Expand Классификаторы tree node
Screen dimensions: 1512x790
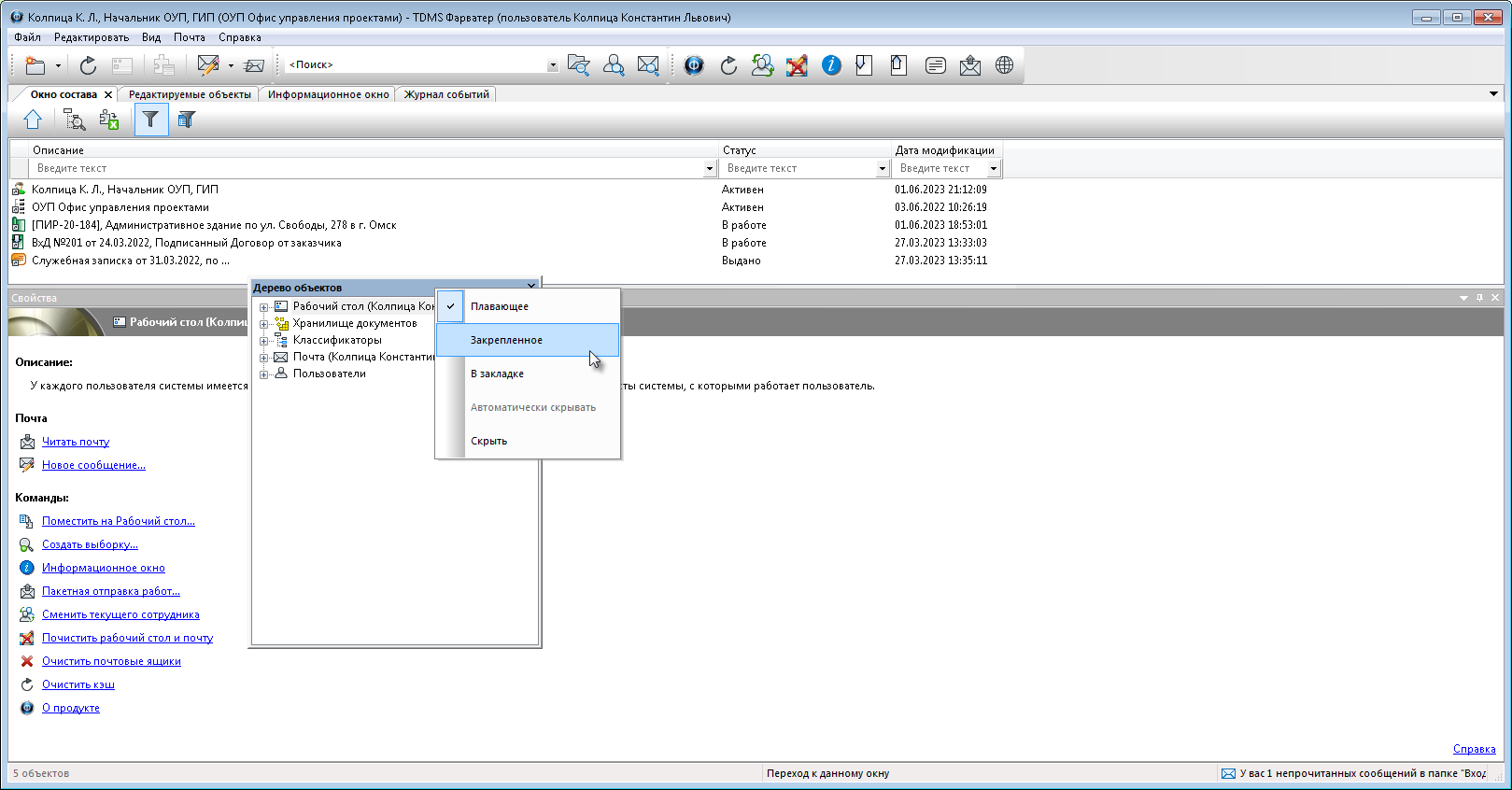click(x=263, y=341)
